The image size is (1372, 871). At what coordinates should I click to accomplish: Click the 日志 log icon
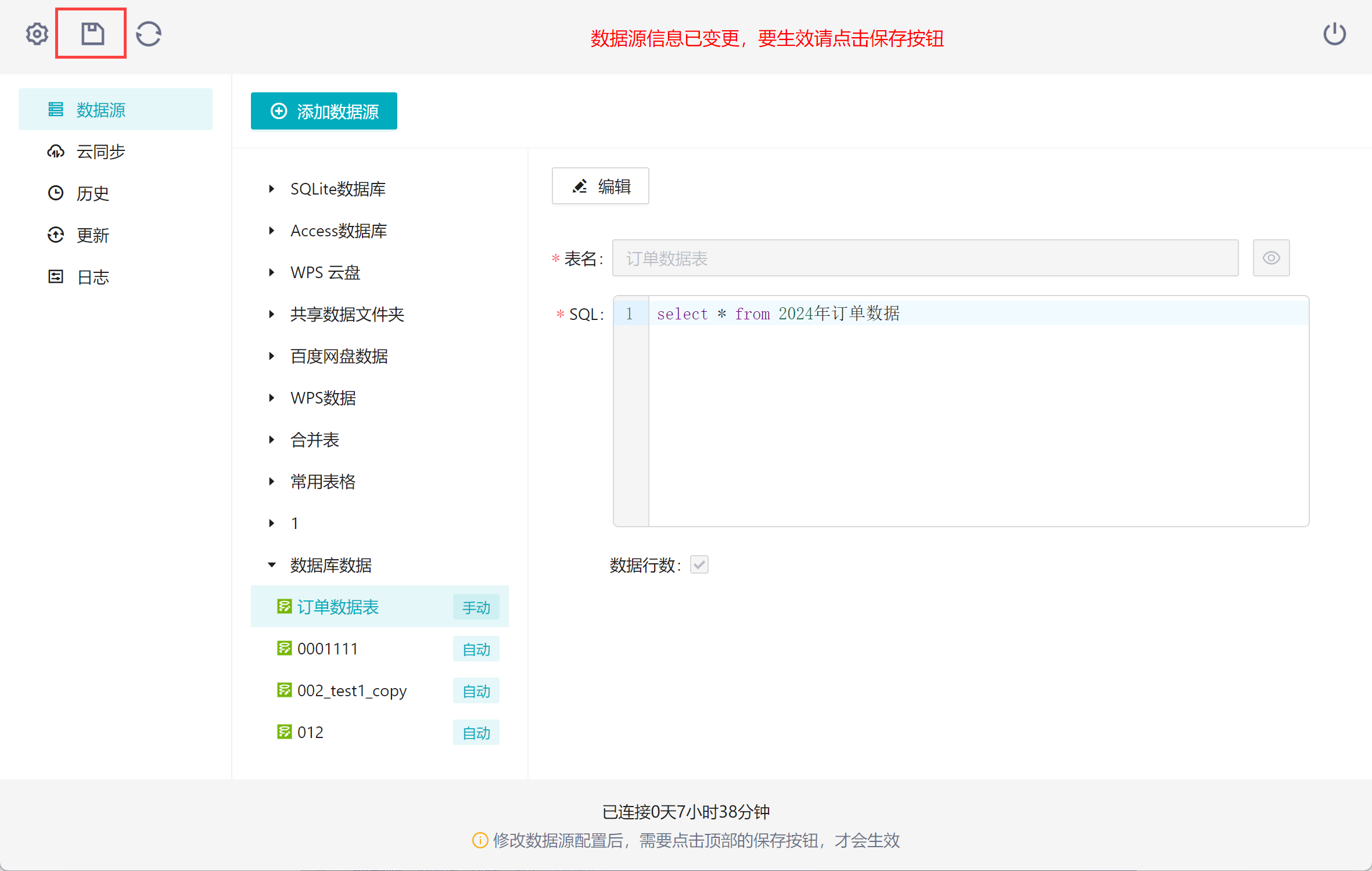coord(56,276)
